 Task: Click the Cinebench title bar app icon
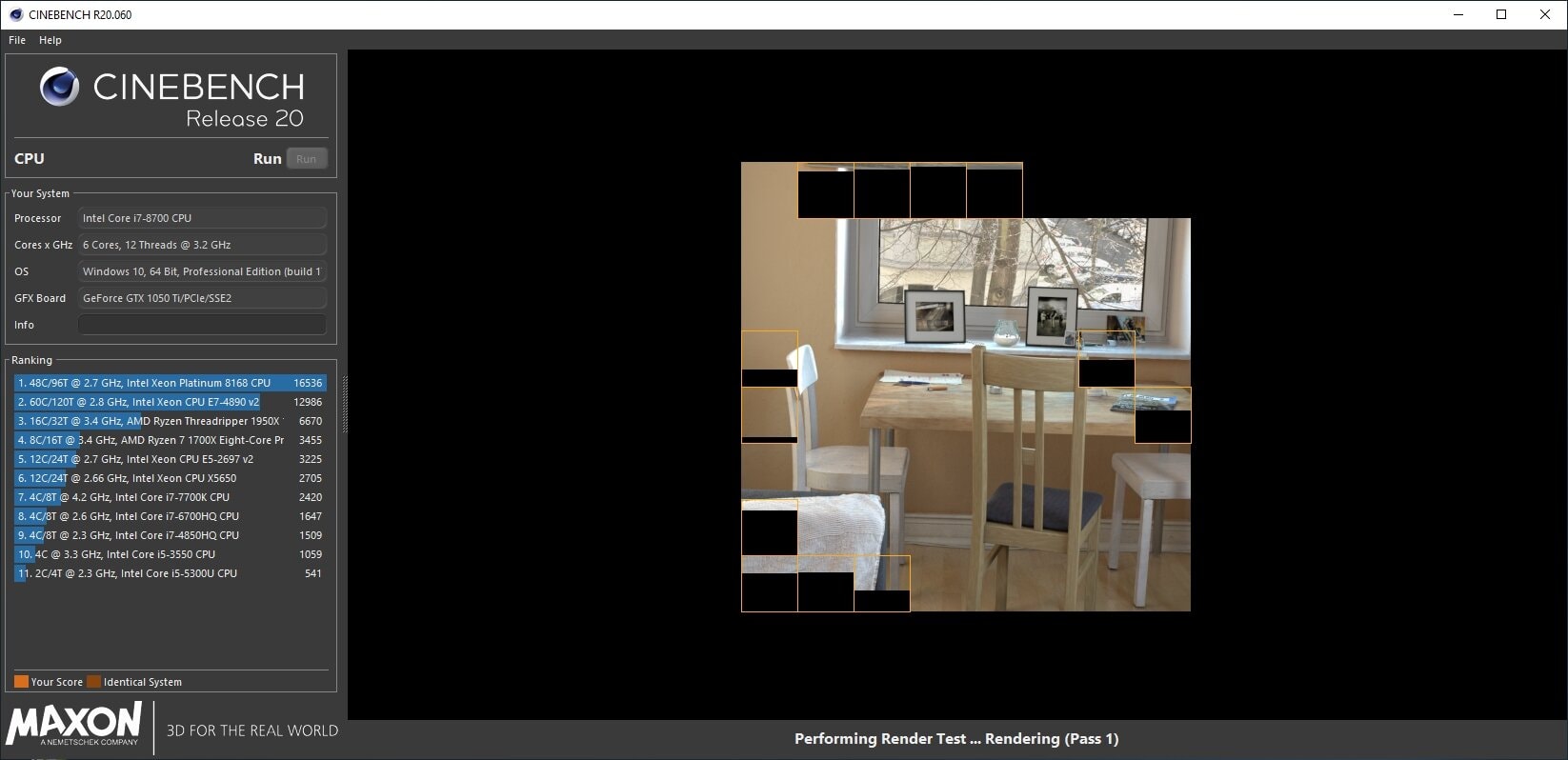(15, 14)
